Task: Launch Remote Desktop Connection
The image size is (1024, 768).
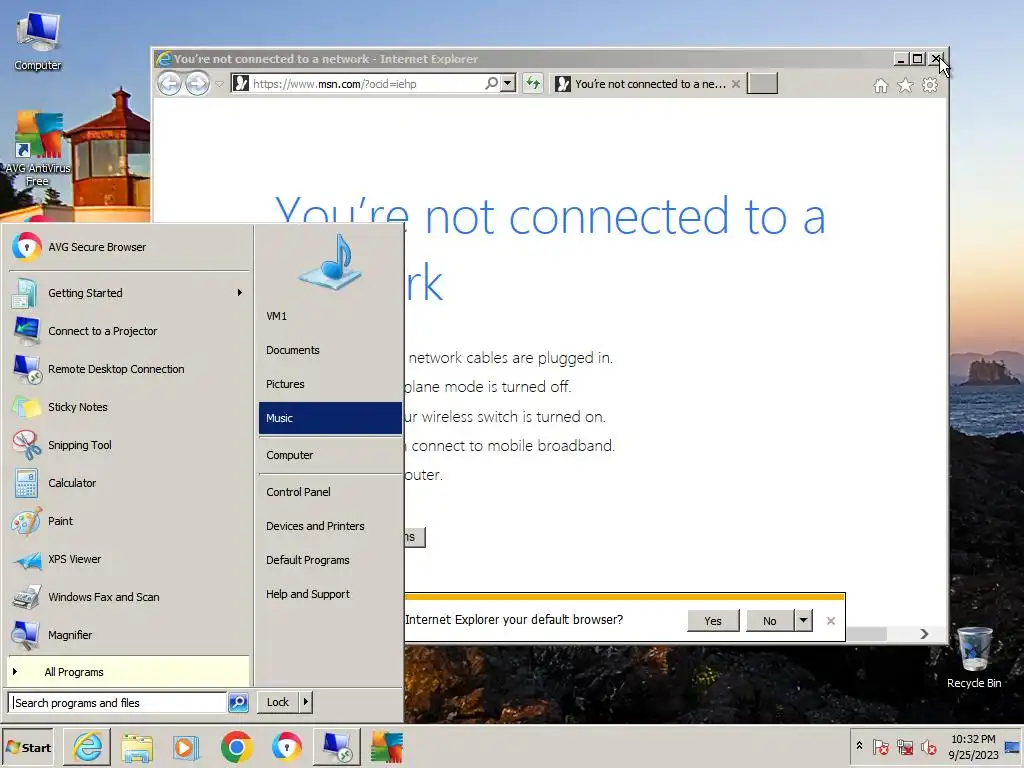Action: click(129, 369)
